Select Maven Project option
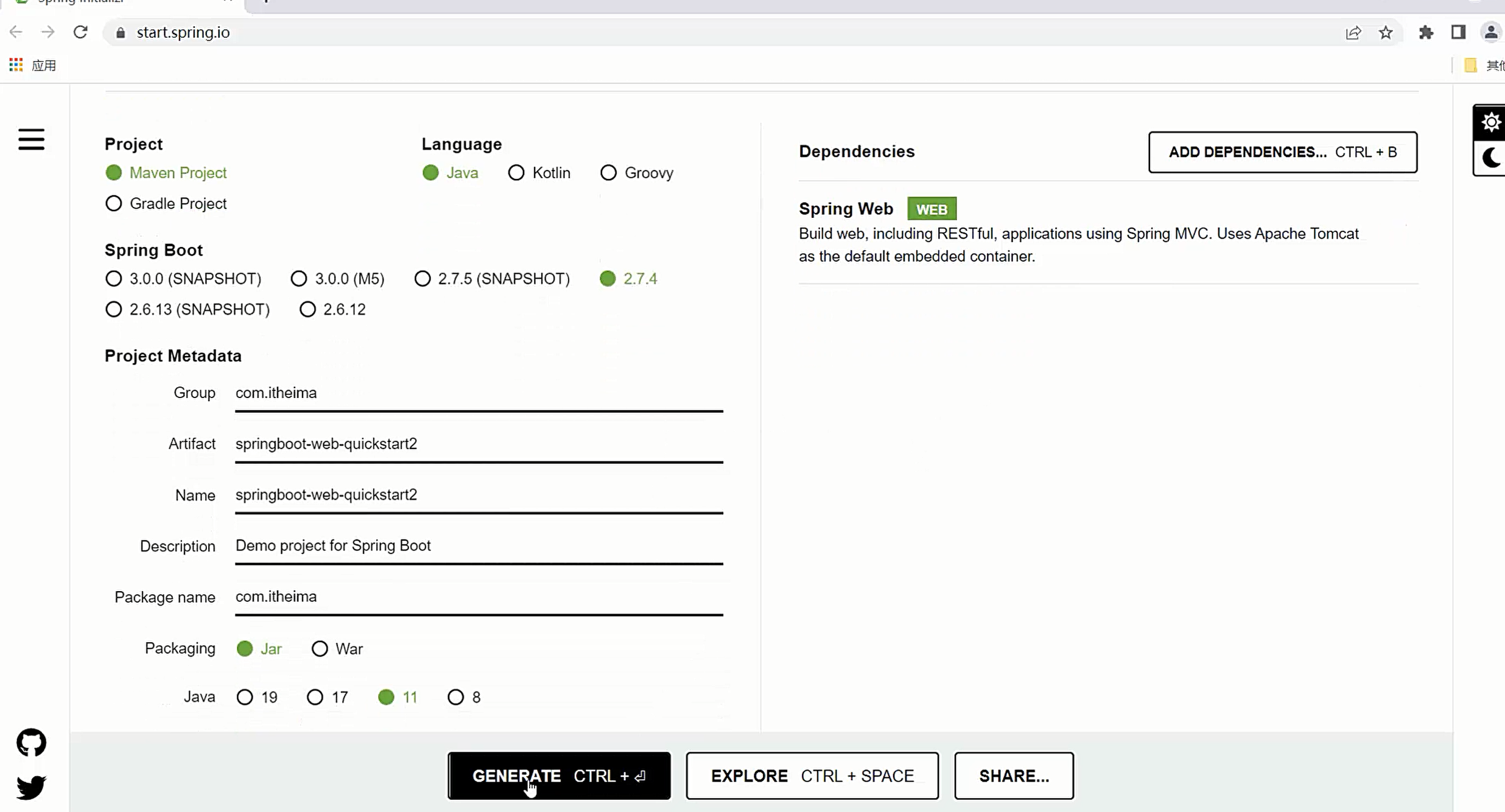The image size is (1505, 812). pyautogui.click(x=166, y=173)
